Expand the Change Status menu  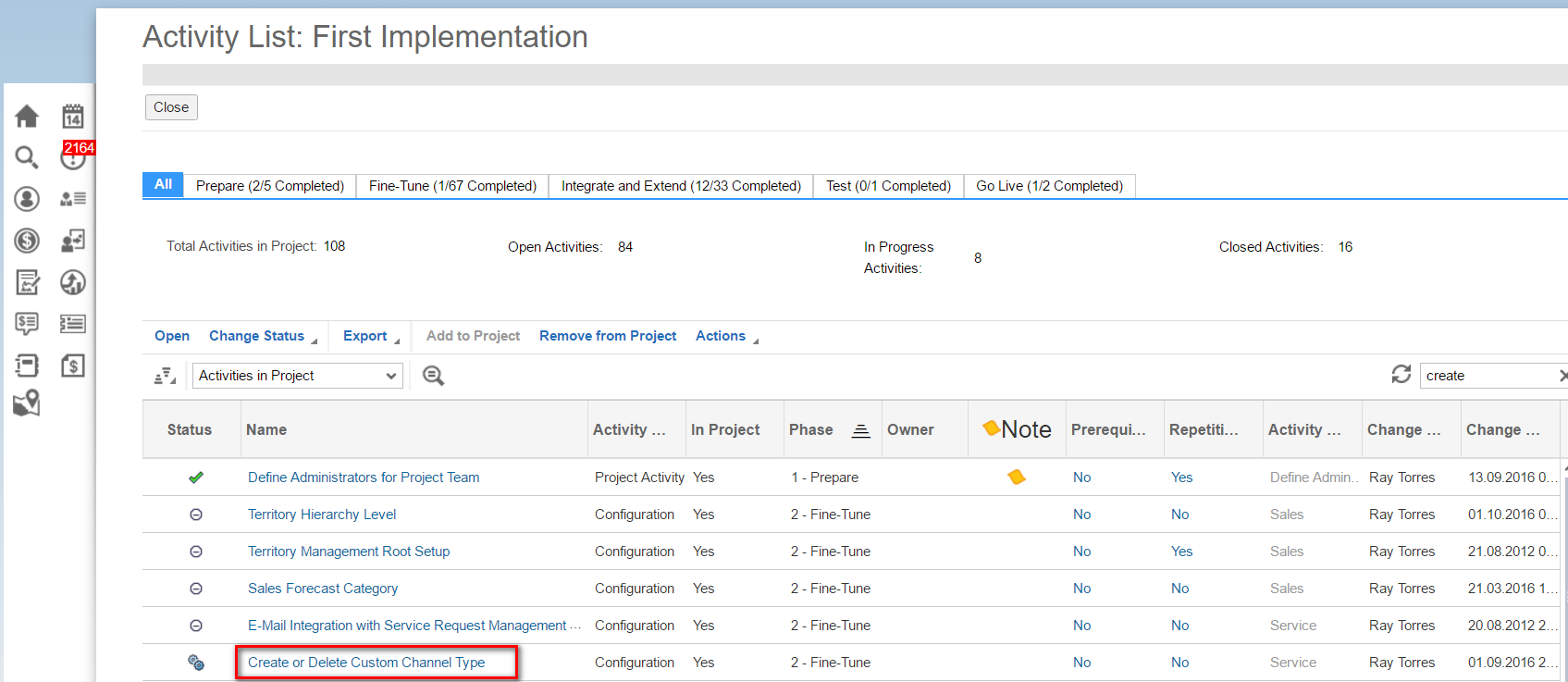263,336
